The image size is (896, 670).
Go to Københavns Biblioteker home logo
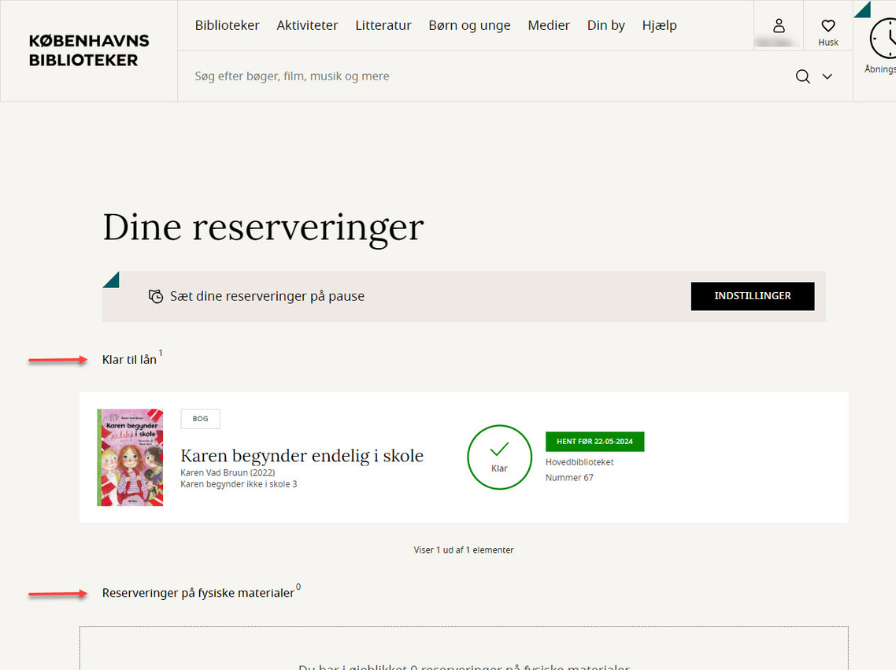pyautogui.click(x=89, y=51)
